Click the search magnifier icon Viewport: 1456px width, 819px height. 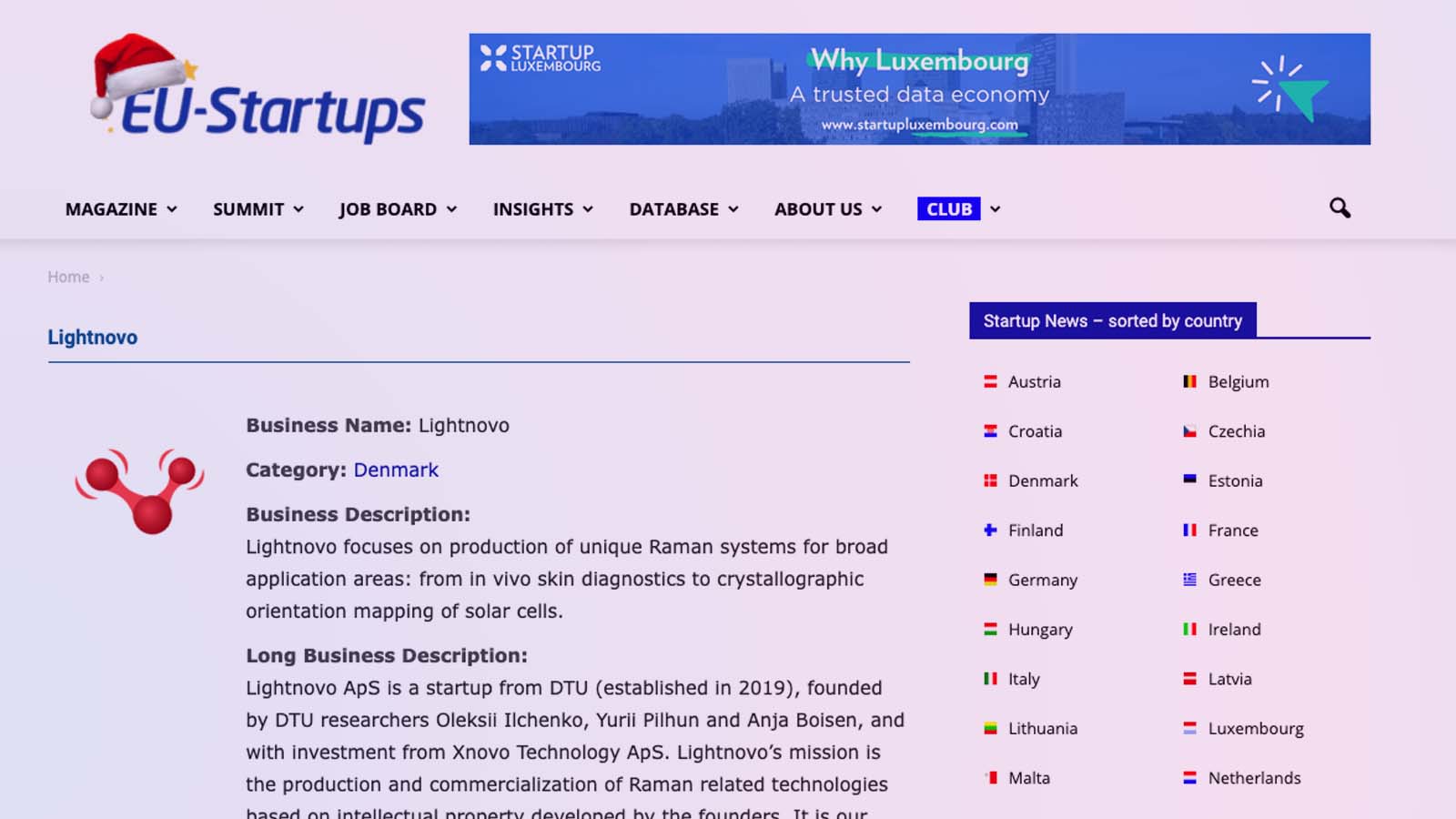[x=1340, y=208]
